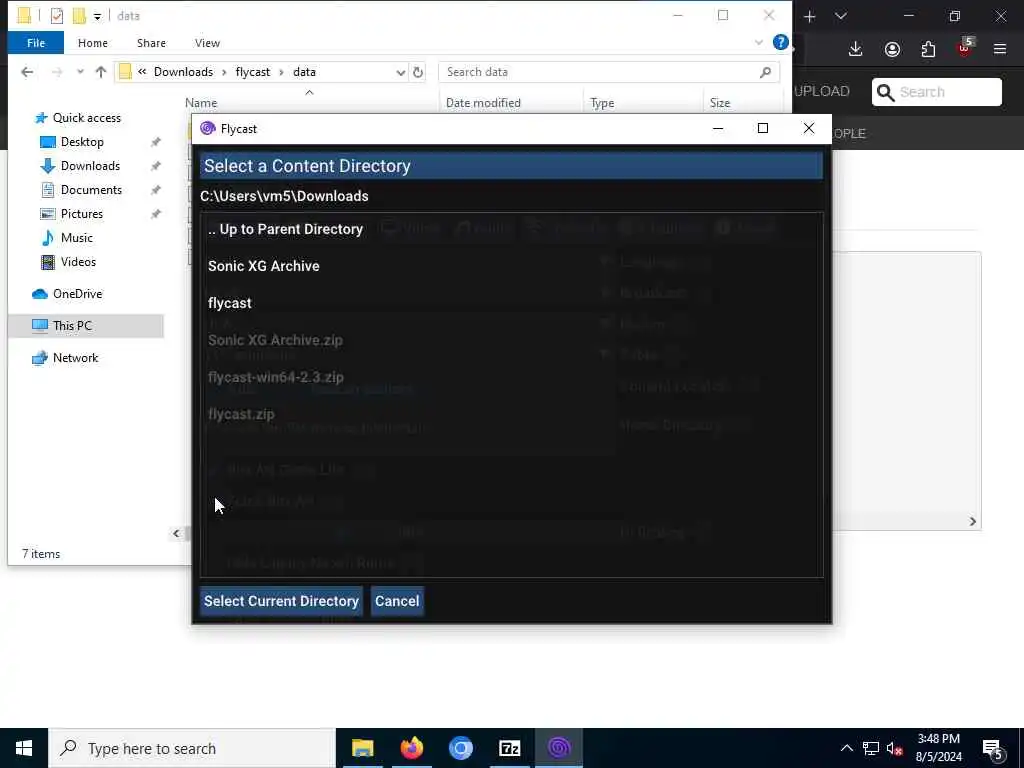Open Music in the navigation pane

tap(76, 238)
